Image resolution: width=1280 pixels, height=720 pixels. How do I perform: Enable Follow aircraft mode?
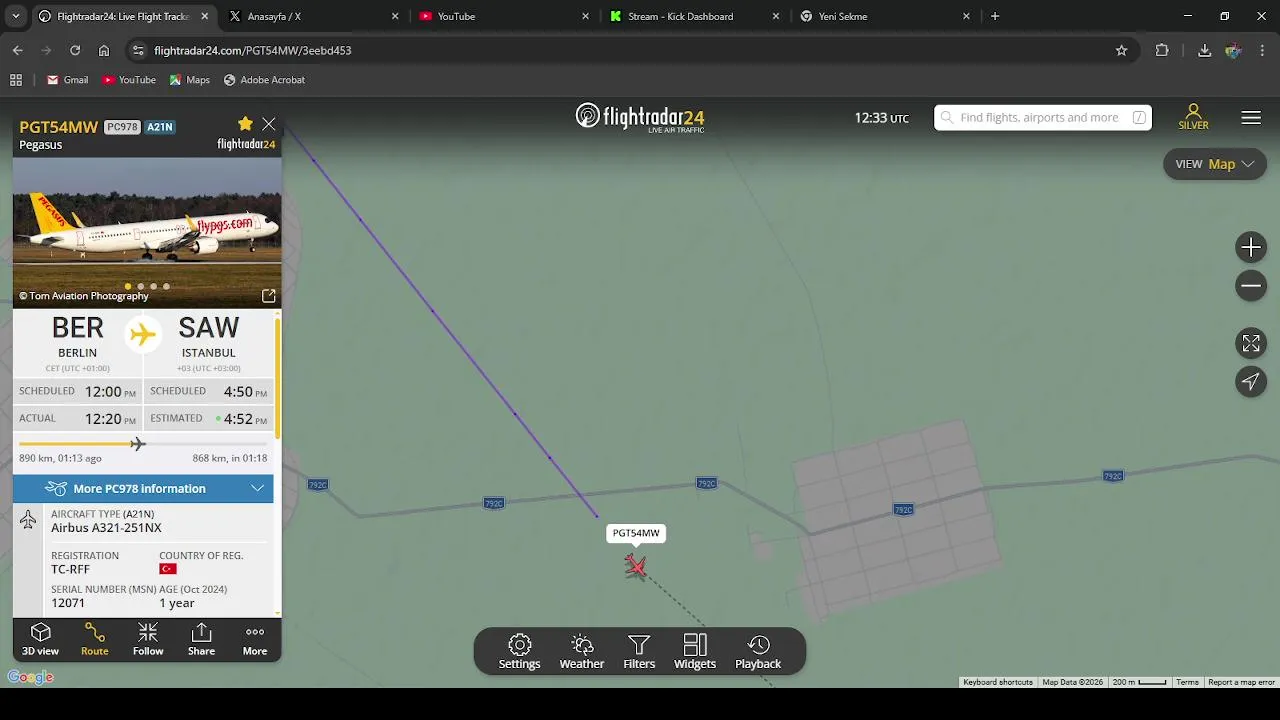pos(148,639)
